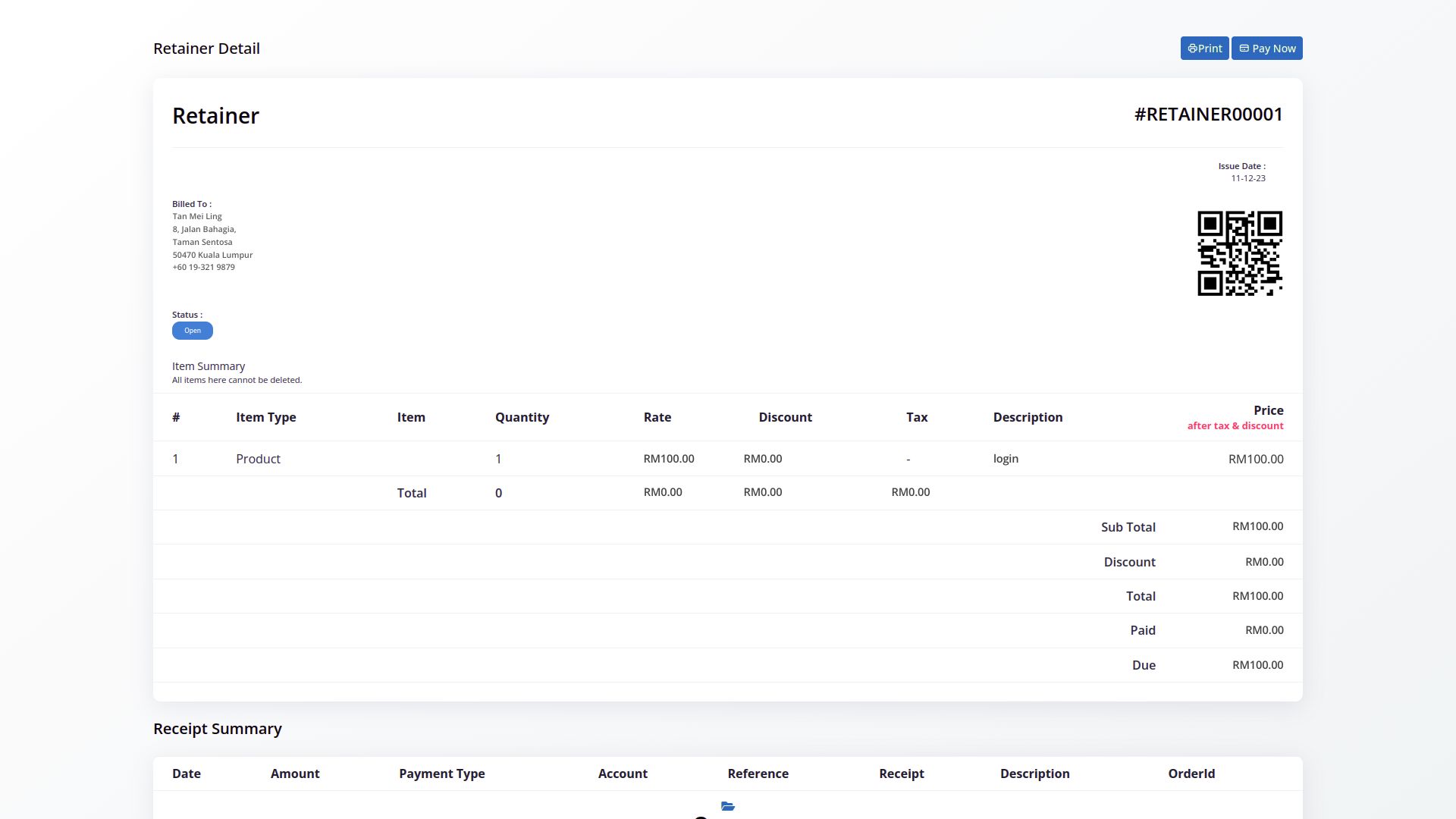Click the Payment Type column header

click(x=441, y=773)
